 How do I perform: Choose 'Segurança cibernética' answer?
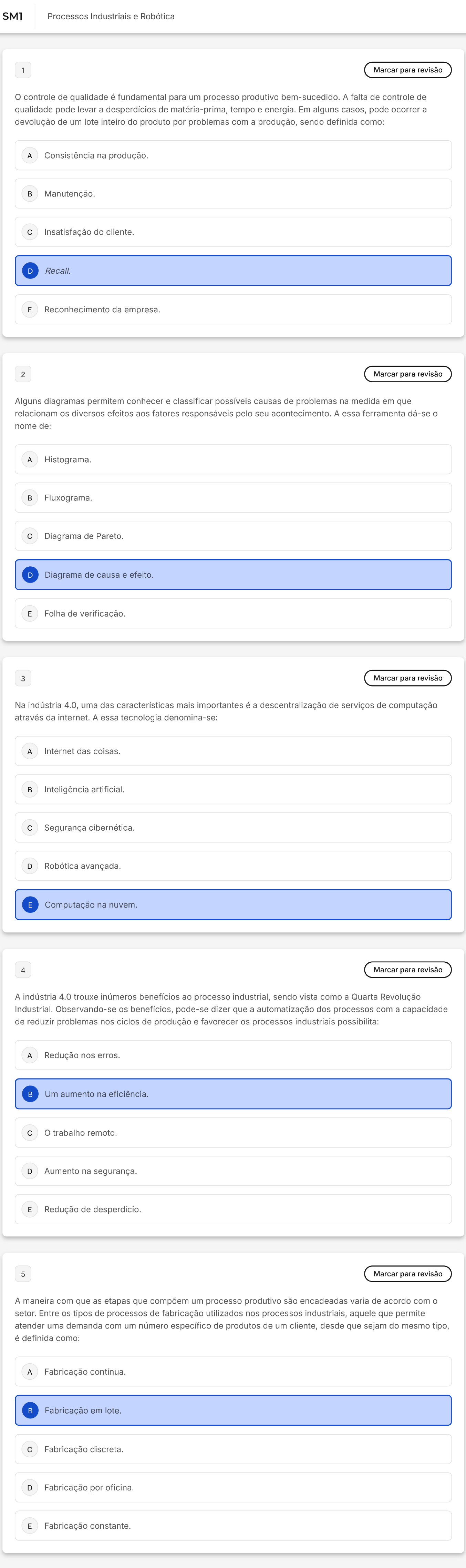[233, 828]
